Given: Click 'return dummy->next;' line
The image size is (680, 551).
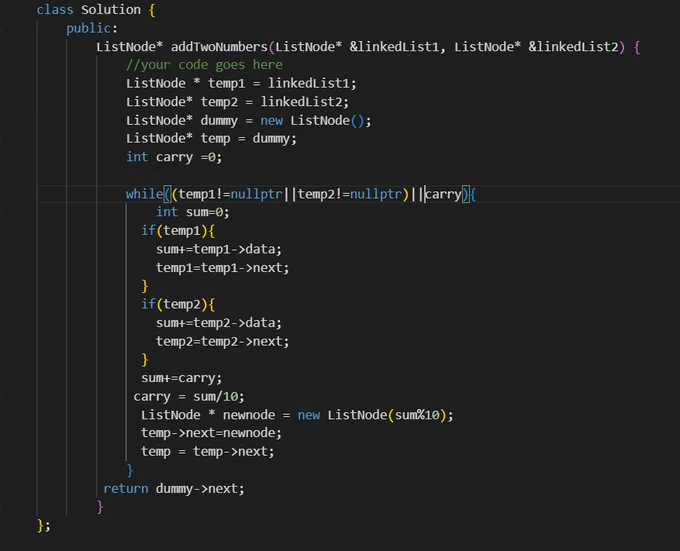Looking at the screenshot, I should point(174,489).
